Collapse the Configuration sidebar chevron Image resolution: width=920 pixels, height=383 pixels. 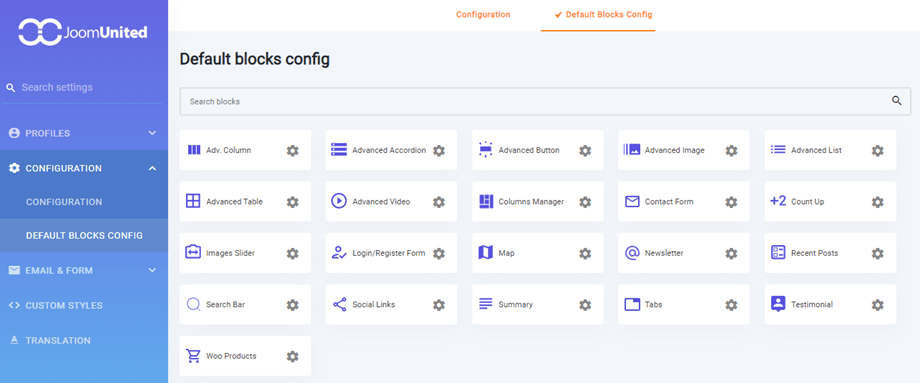click(152, 168)
